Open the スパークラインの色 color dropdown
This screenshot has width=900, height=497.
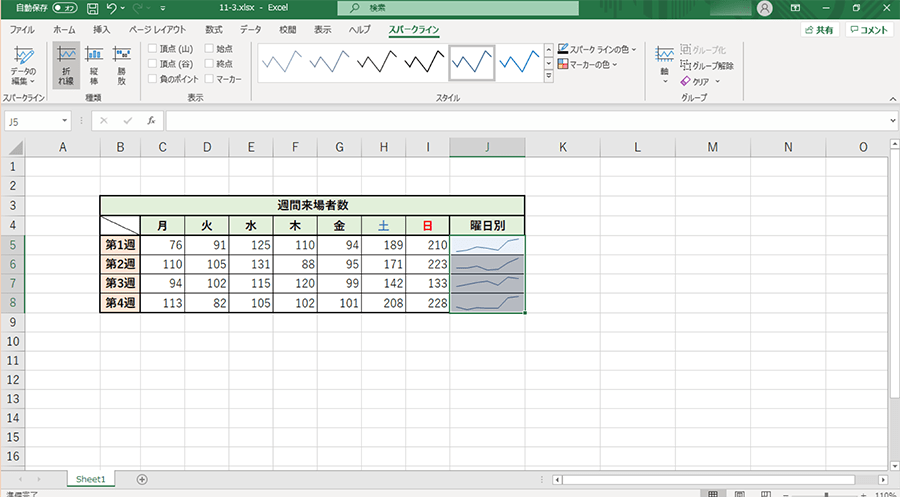click(597, 48)
